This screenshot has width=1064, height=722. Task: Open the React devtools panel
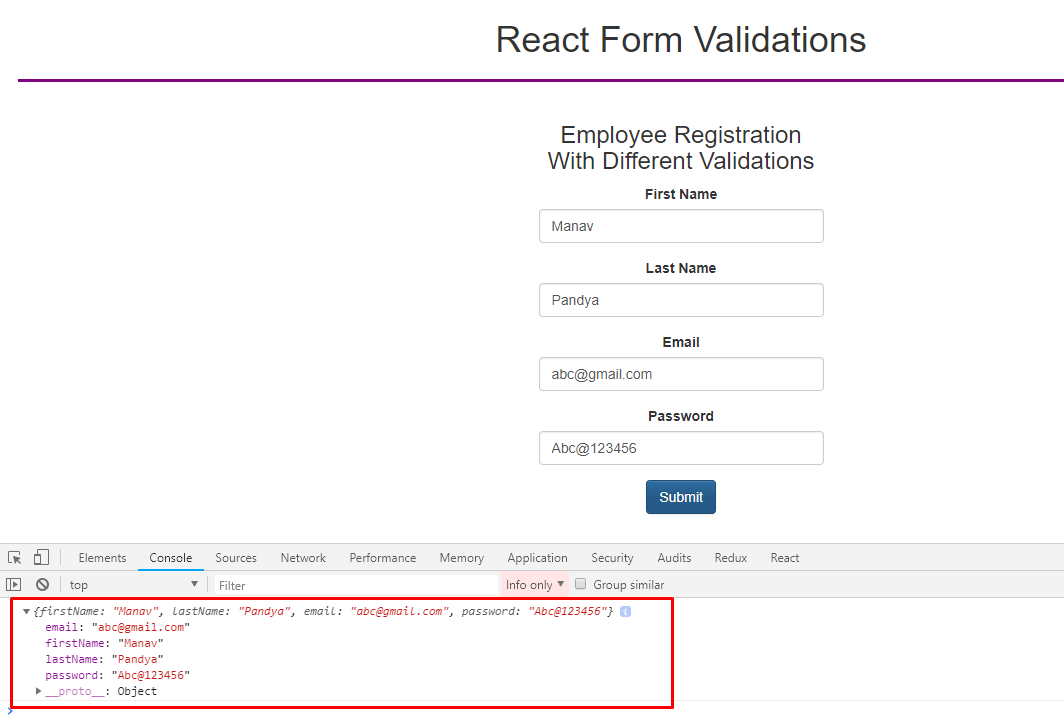(784, 557)
